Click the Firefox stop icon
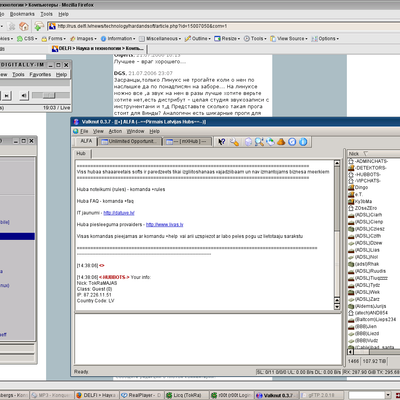Screen dimensions: 400x400 click(x=12, y=26)
